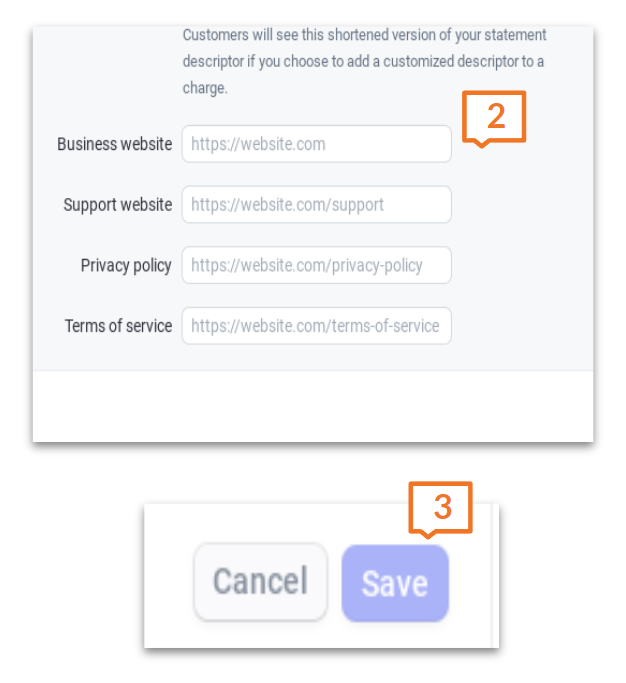Click the word 'charge.' in the description

pos(205,88)
